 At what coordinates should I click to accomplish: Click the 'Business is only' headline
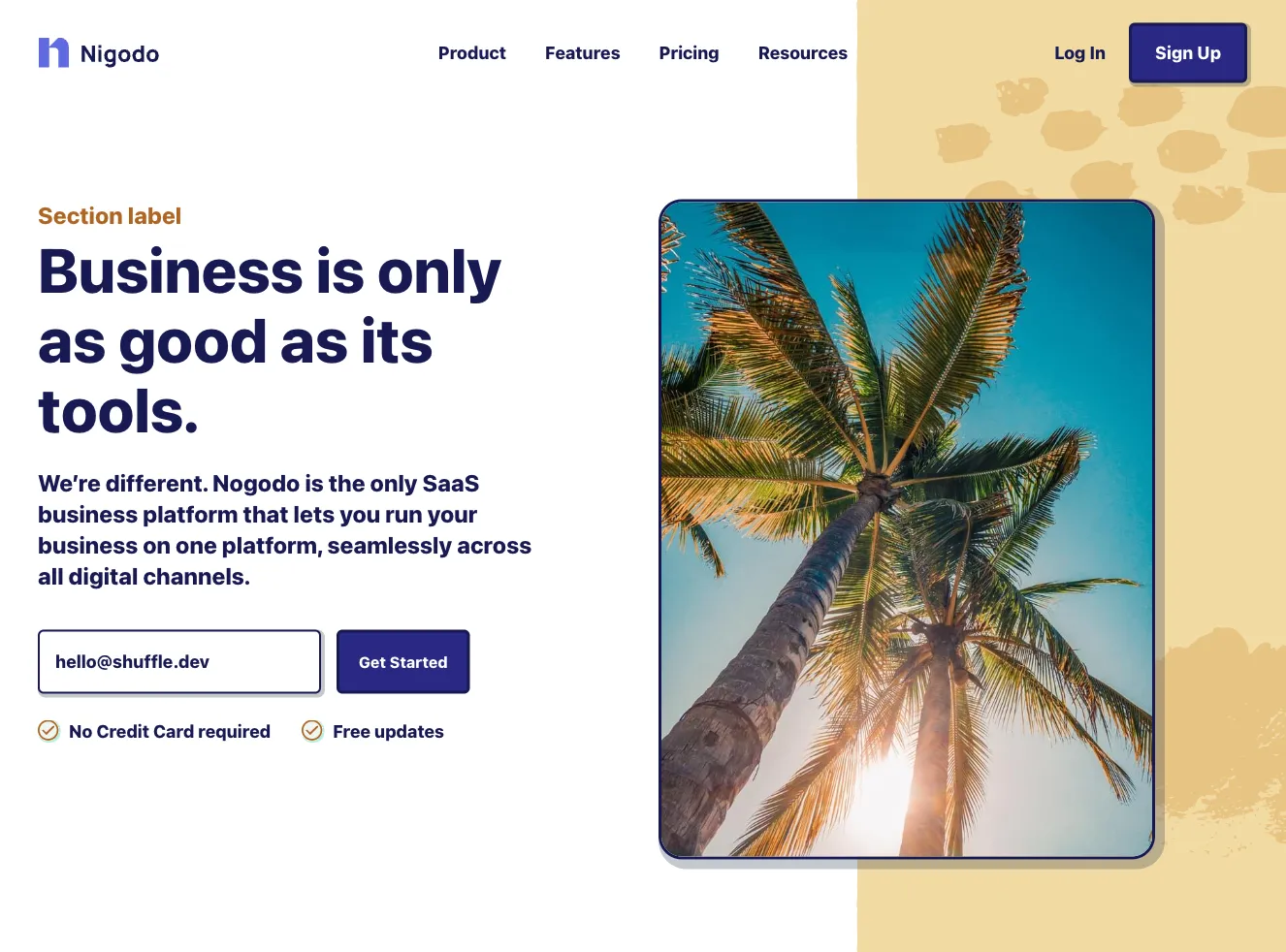[270, 341]
